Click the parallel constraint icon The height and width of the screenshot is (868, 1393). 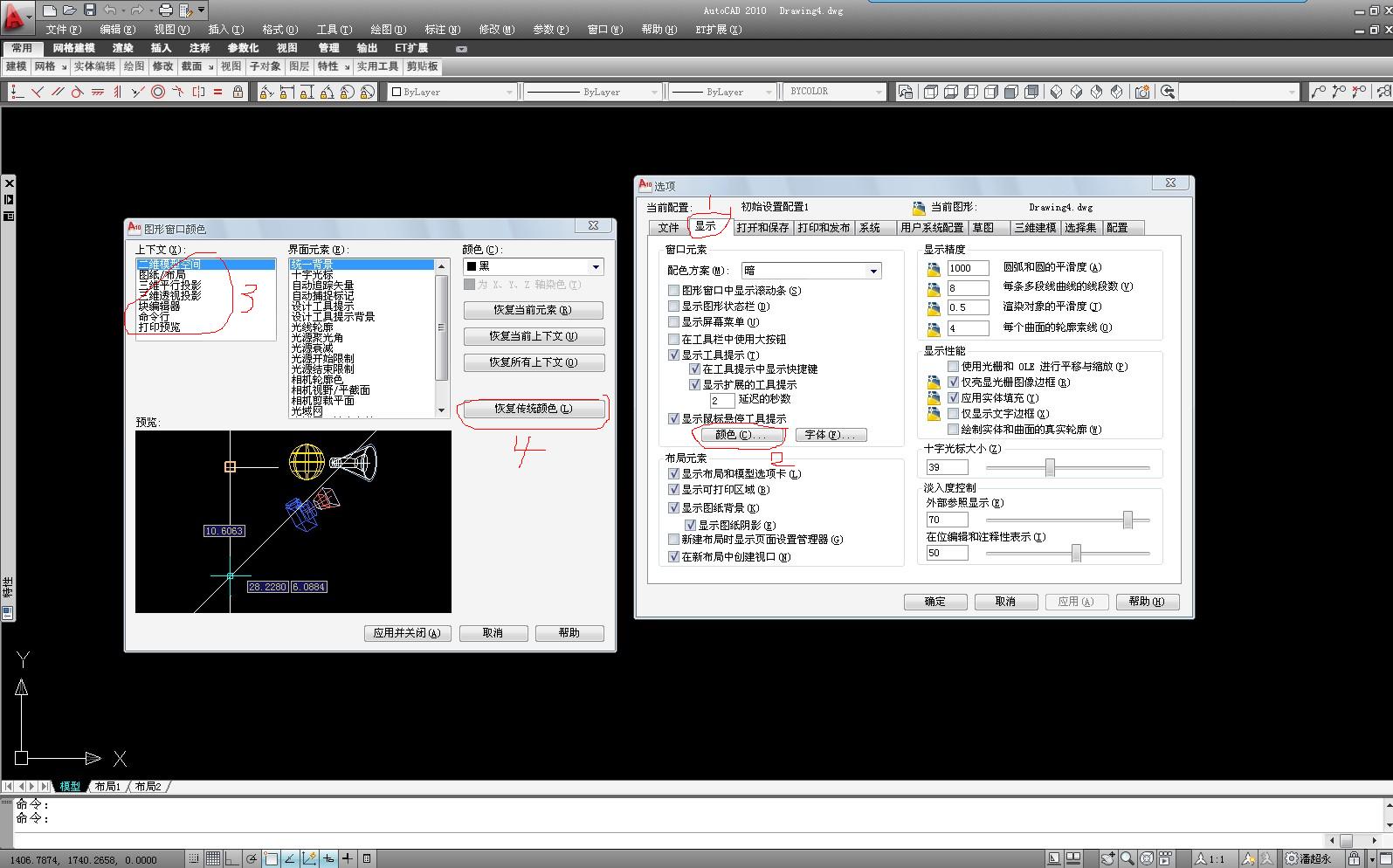pos(57,92)
